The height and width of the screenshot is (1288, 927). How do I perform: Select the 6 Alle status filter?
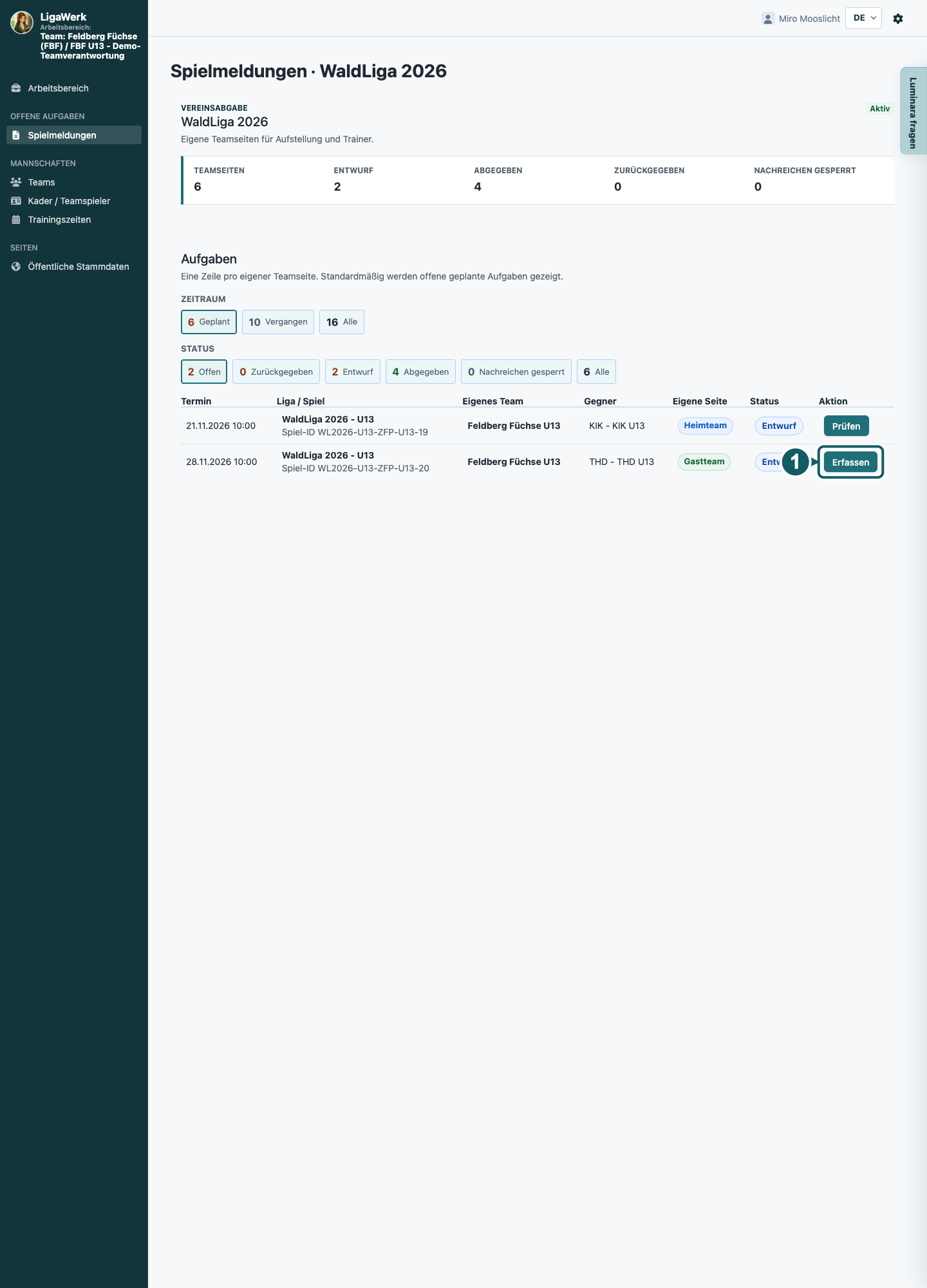point(596,372)
